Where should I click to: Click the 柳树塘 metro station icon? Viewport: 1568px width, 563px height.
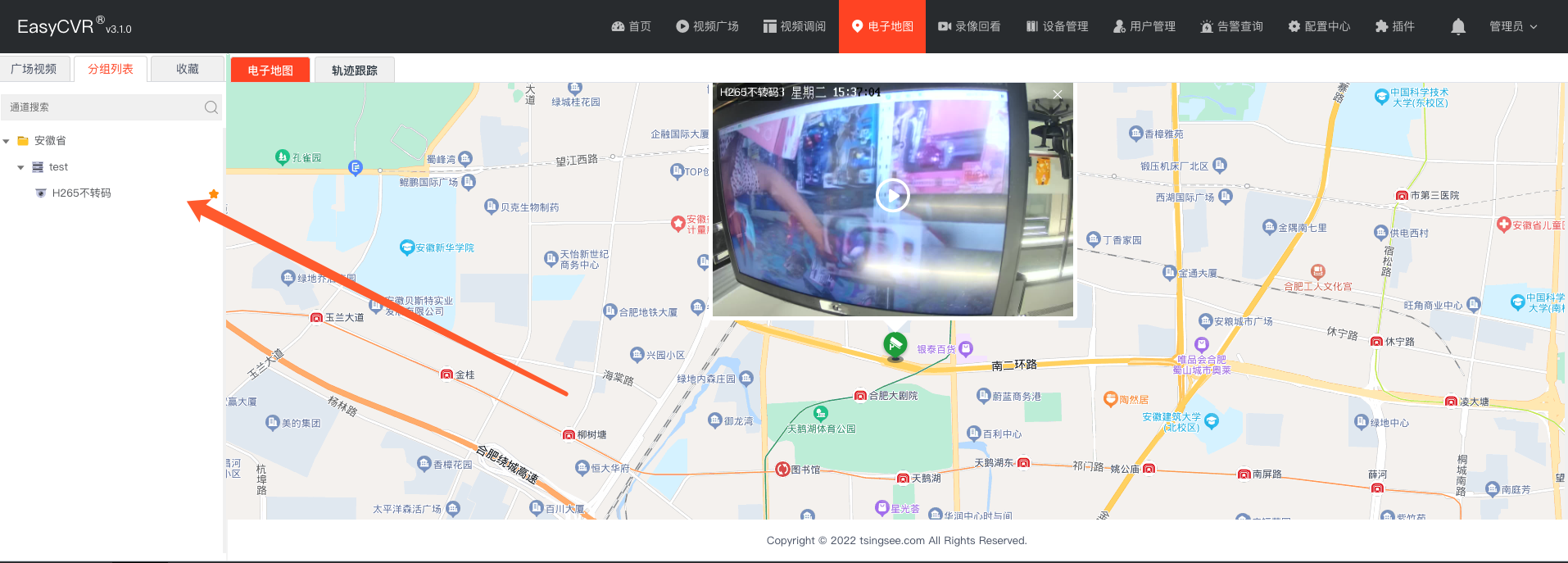(569, 435)
